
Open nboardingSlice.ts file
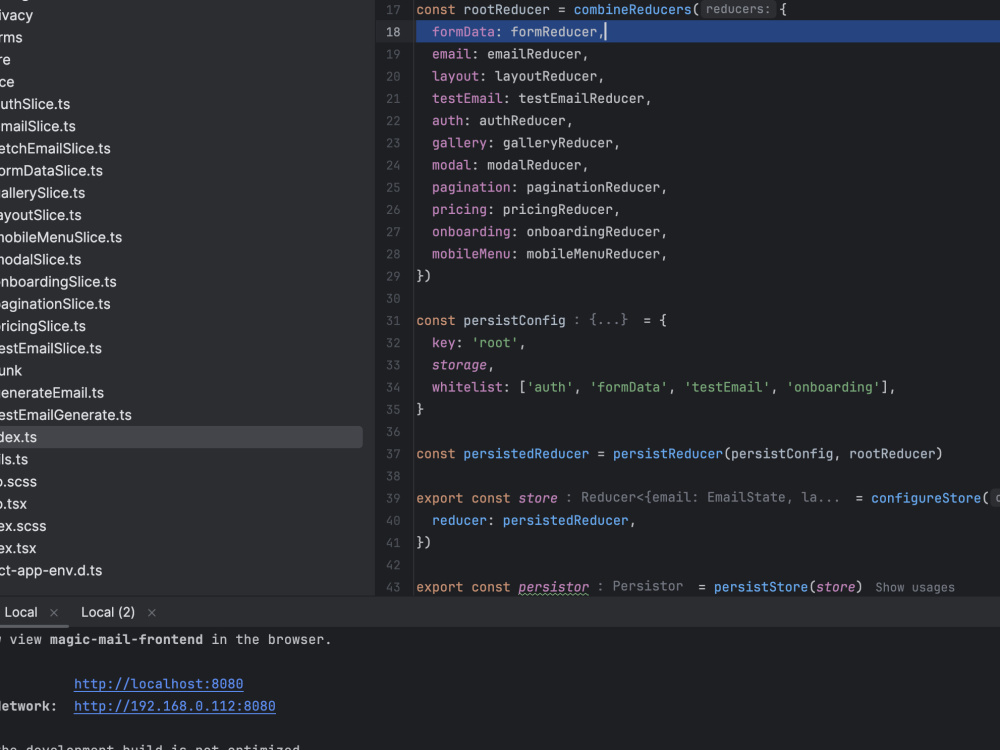58,282
